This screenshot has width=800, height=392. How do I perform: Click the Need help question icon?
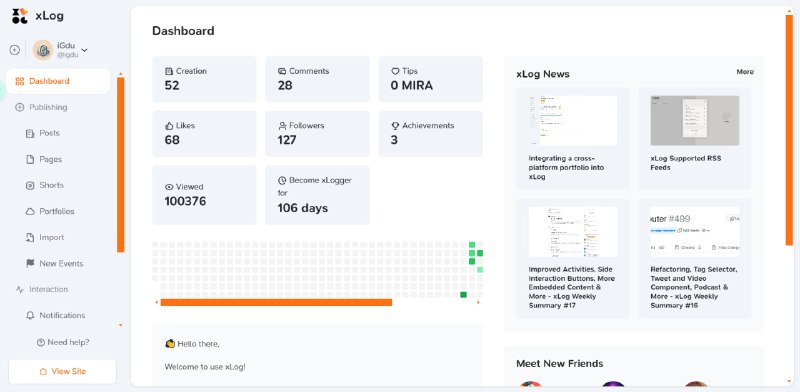click(41, 342)
